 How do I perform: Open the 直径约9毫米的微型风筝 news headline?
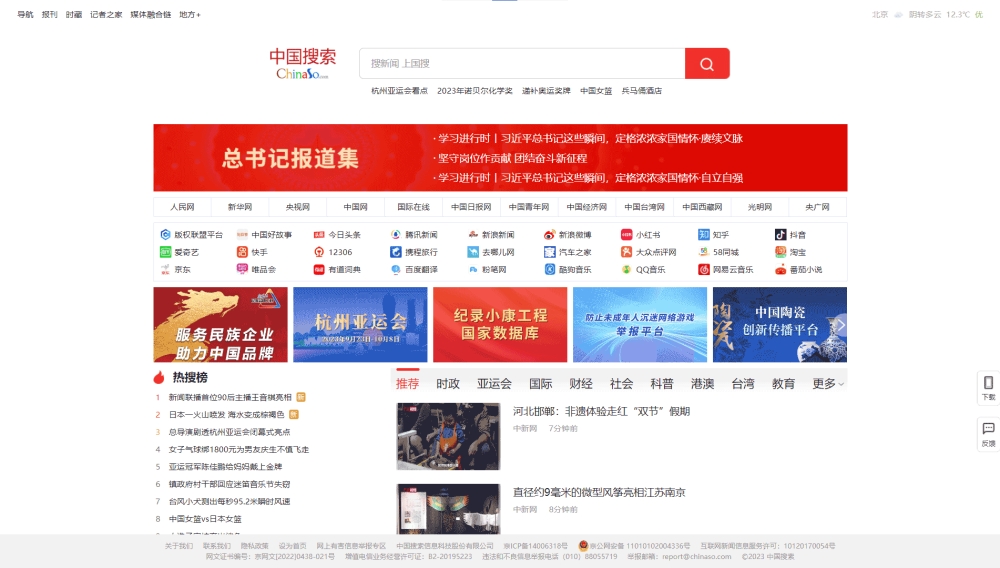pos(599,492)
